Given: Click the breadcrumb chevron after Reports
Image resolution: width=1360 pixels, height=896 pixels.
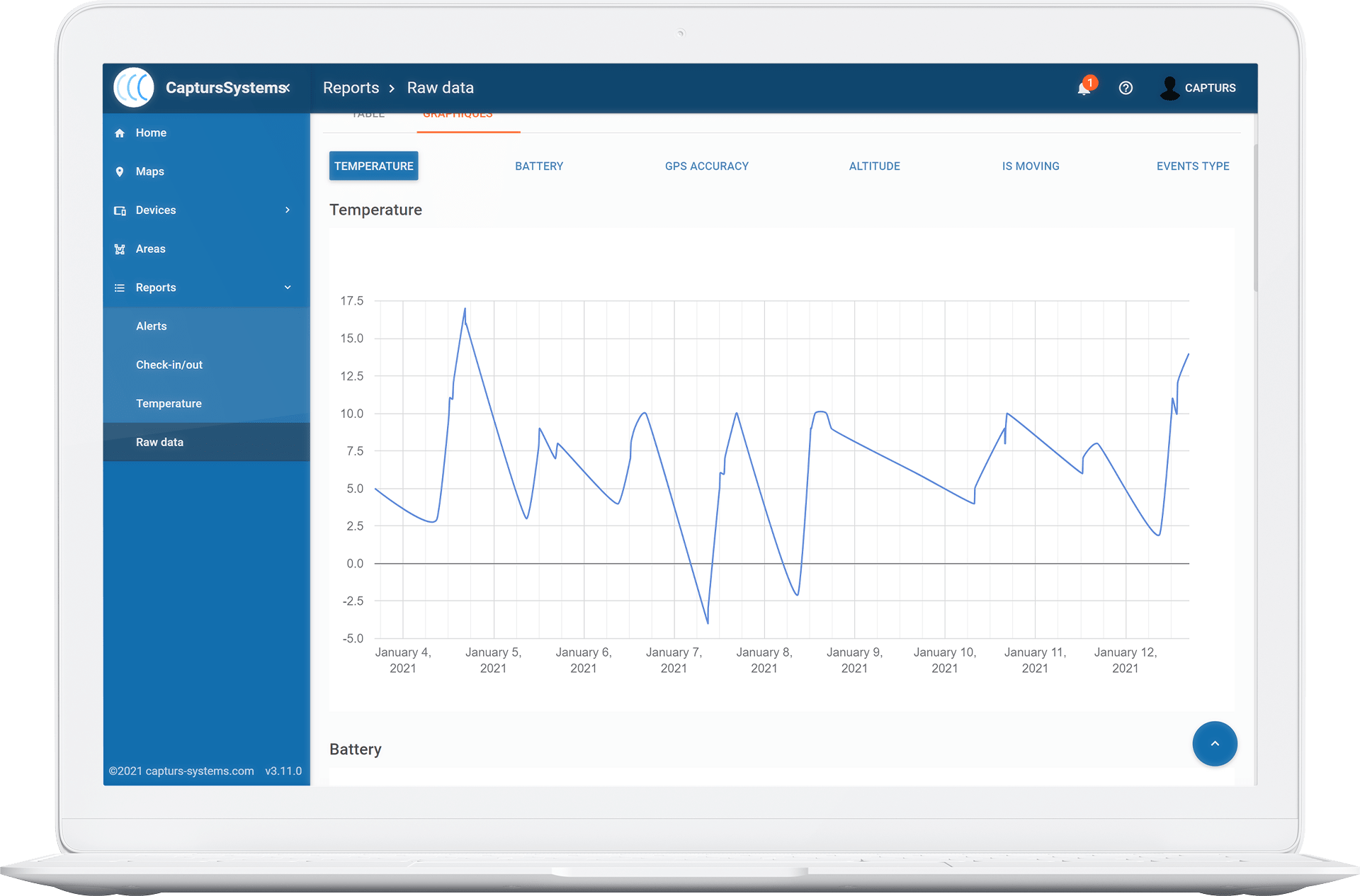Looking at the screenshot, I should [x=392, y=89].
